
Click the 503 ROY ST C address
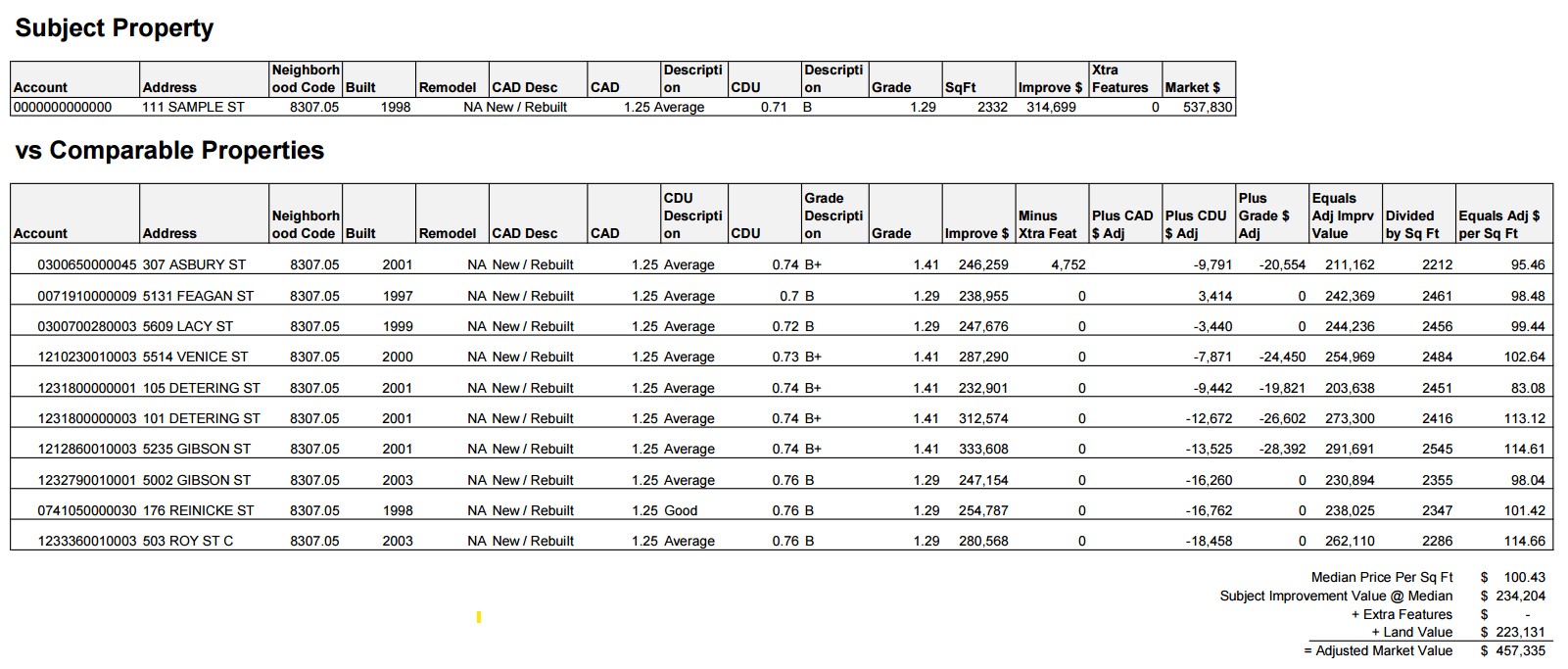pyautogui.click(x=188, y=541)
